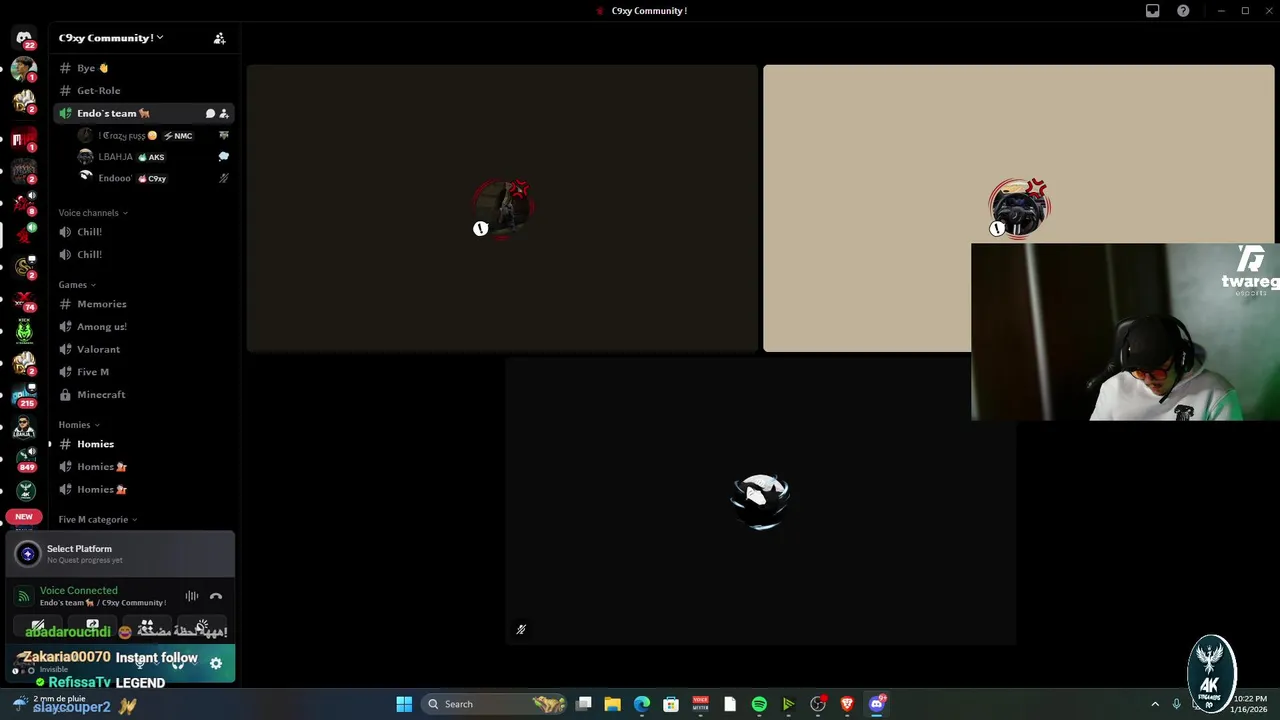Open user ! Crazy puss in voice list
The height and width of the screenshot is (720, 1280).
tap(153, 135)
